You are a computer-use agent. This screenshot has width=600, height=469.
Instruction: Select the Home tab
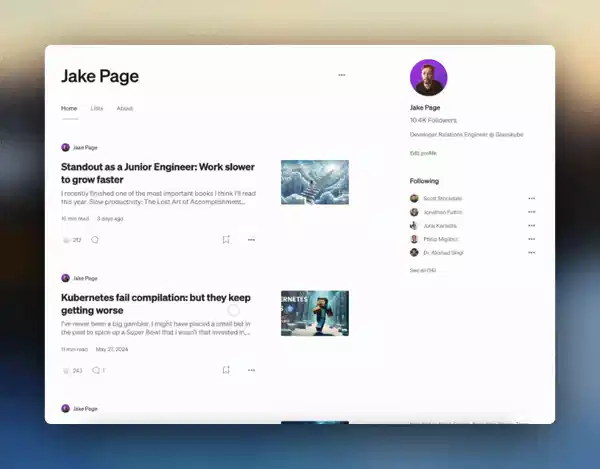pos(69,108)
